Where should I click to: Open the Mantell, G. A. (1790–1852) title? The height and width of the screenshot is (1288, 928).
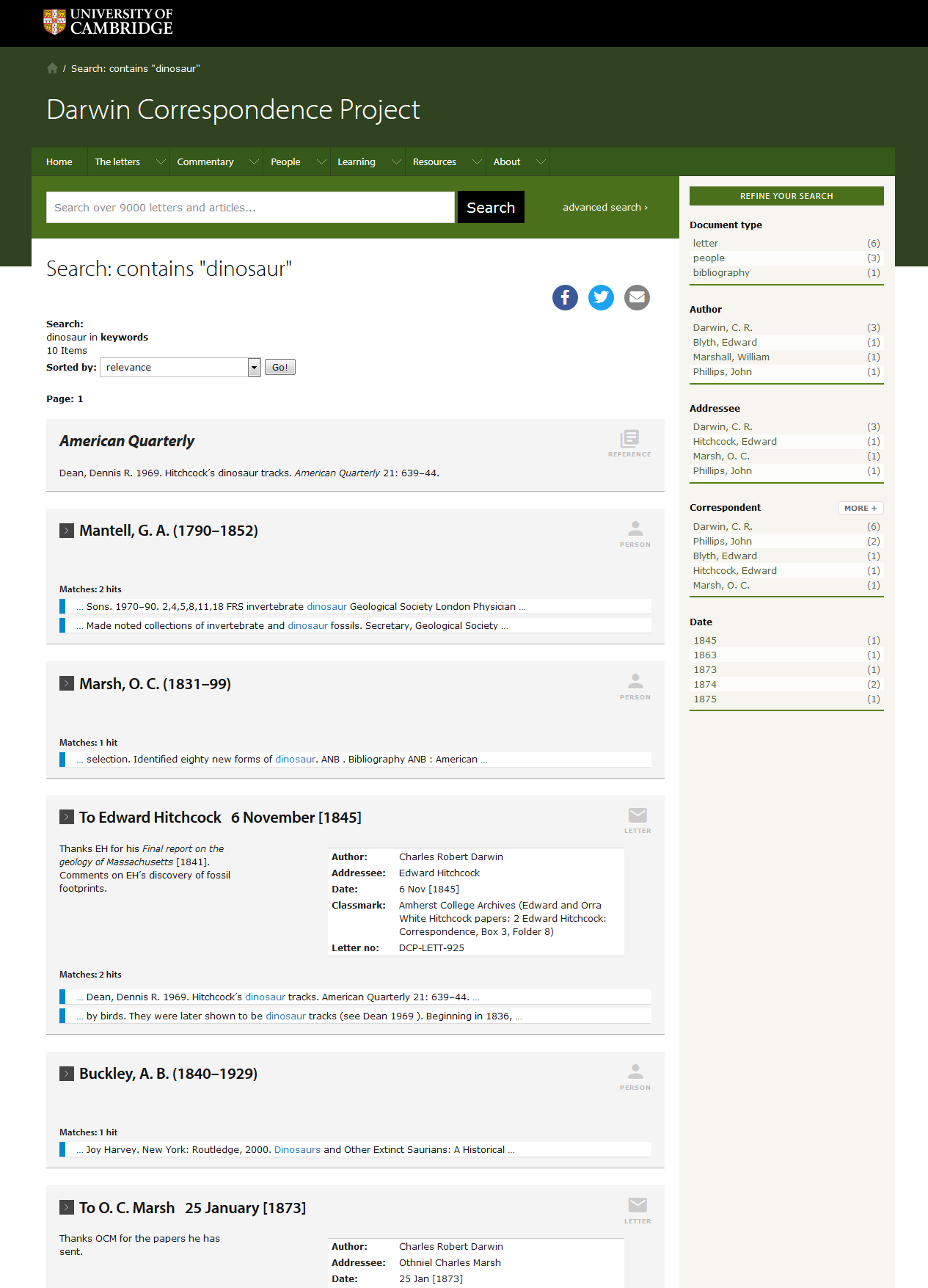tap(169, 531)
